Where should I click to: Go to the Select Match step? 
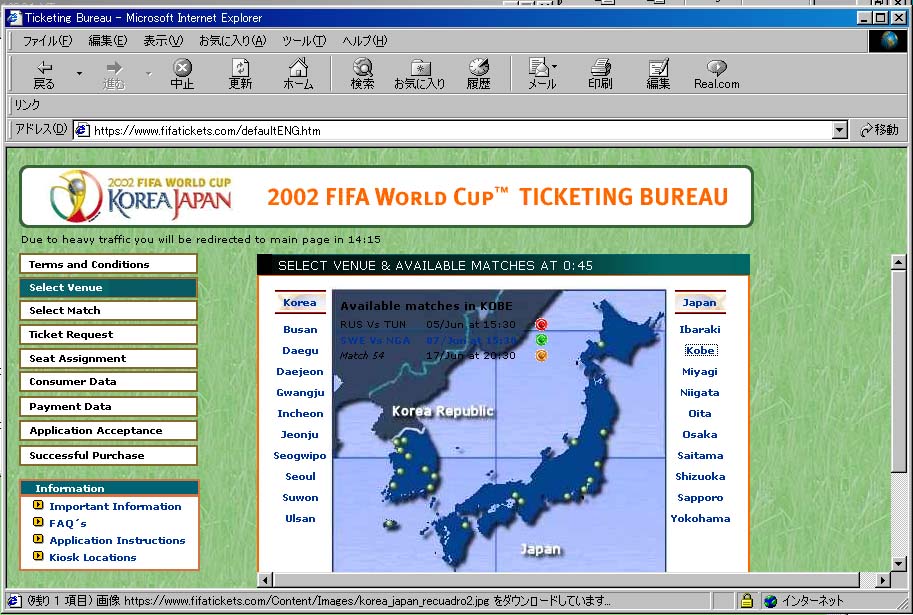pos(108,310)
